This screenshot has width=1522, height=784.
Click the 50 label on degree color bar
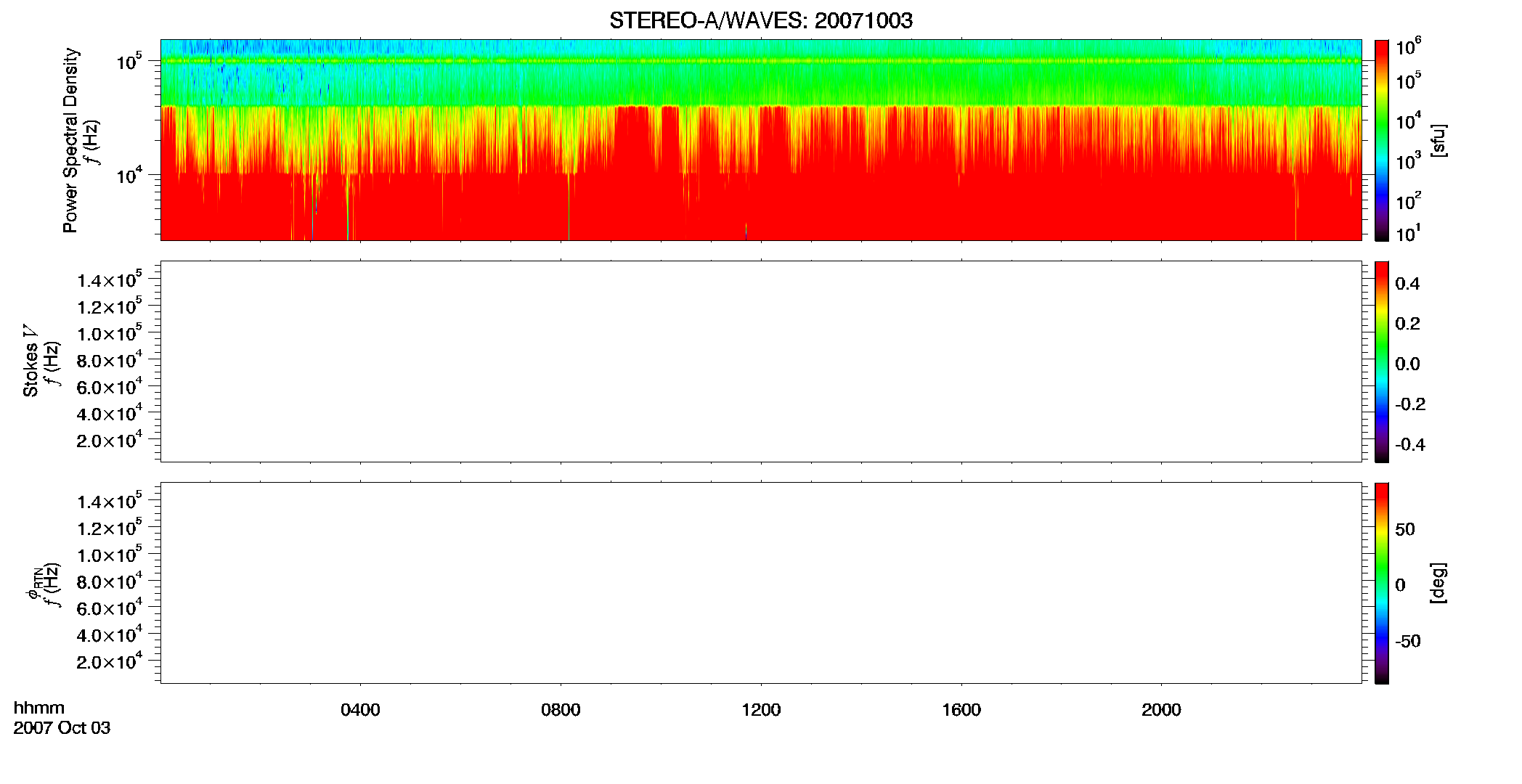point(1405,529)
